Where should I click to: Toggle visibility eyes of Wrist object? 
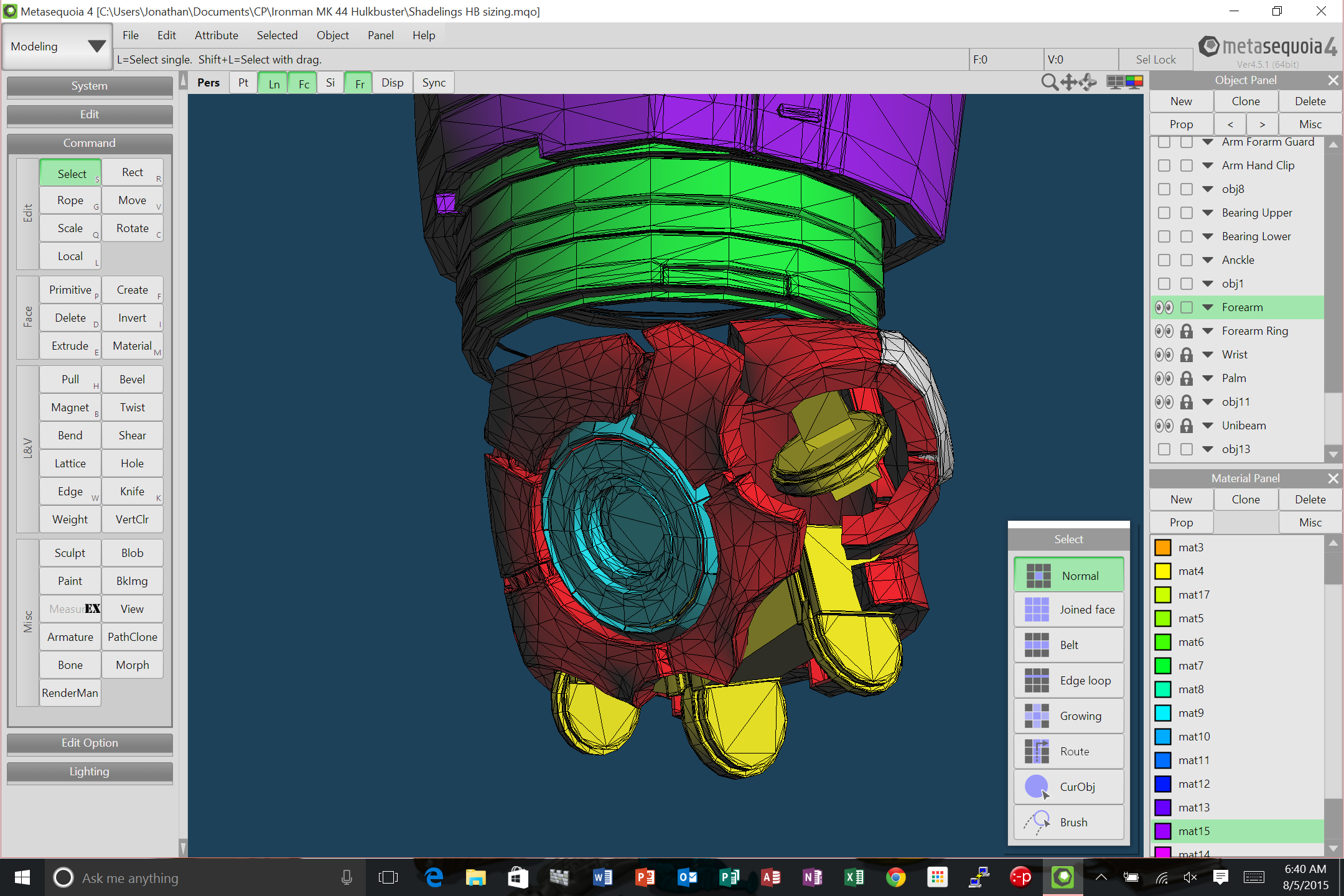(1164, 355)
